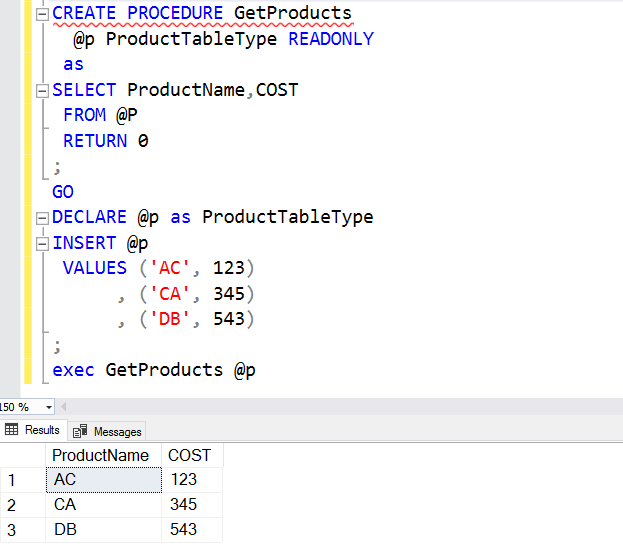The width and height of the screenshot is (623, 546).
Task: Select row 2 by its row number
Action: pos(12,505)
